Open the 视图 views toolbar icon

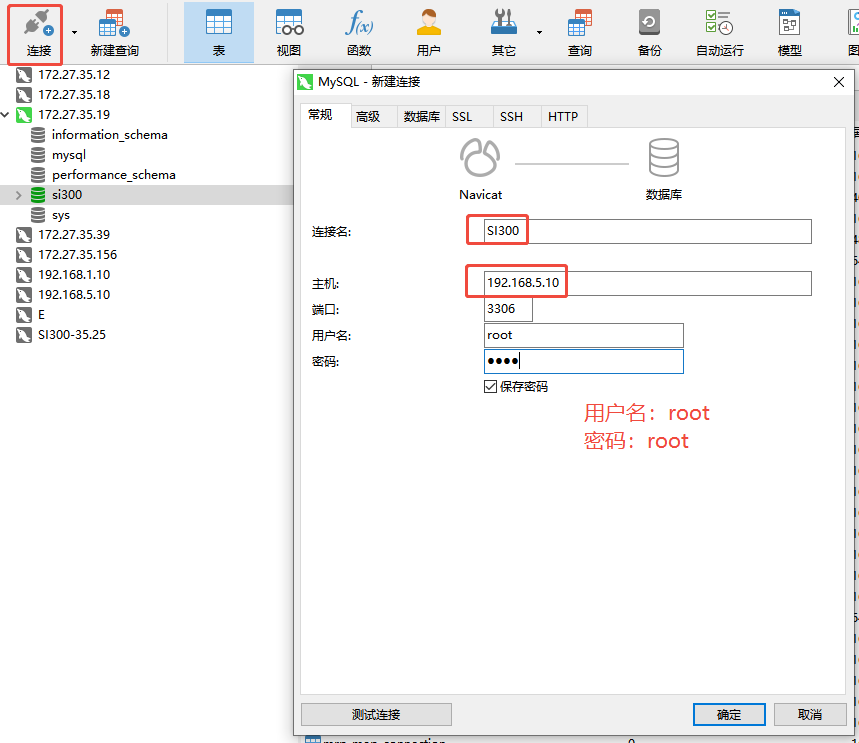click(289, 33)
